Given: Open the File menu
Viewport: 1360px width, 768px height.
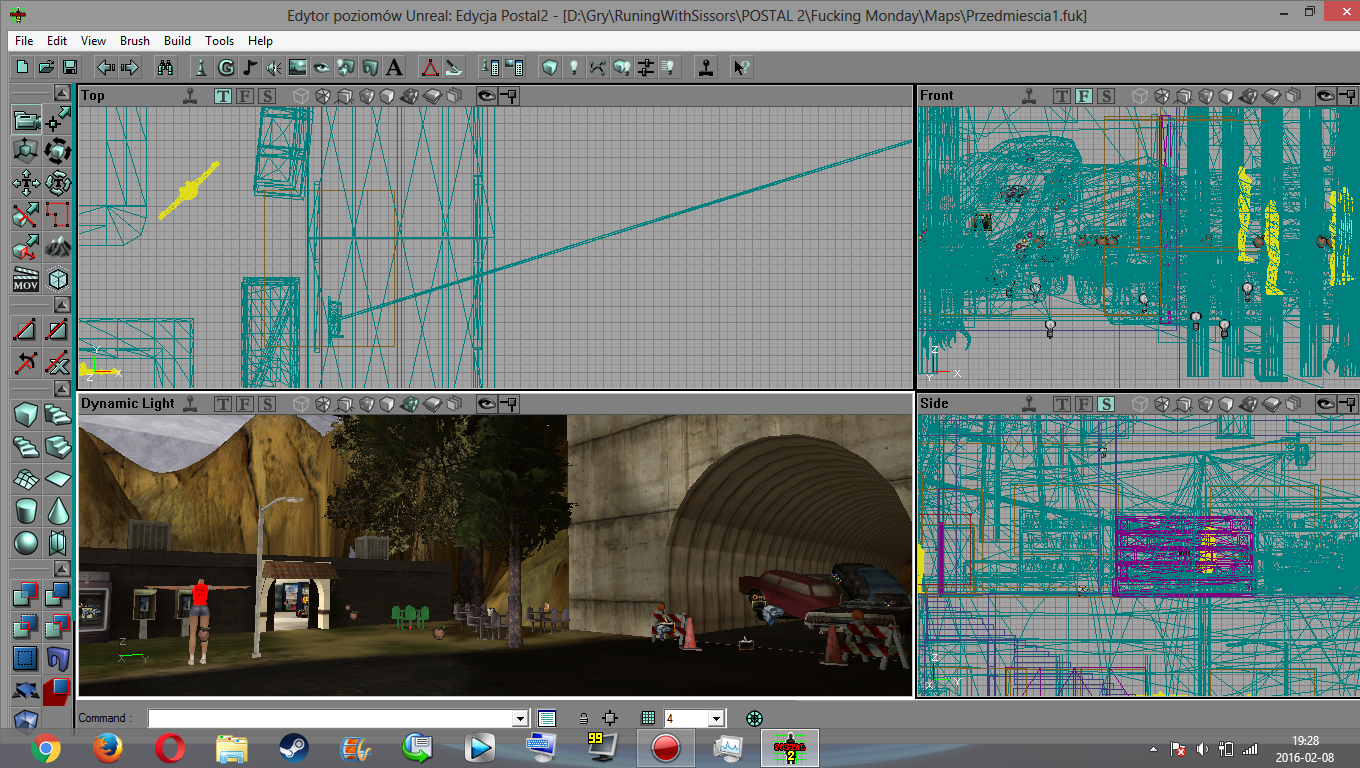Looking at the screenshot, I should pyautogui.click(x=24, y=41).
